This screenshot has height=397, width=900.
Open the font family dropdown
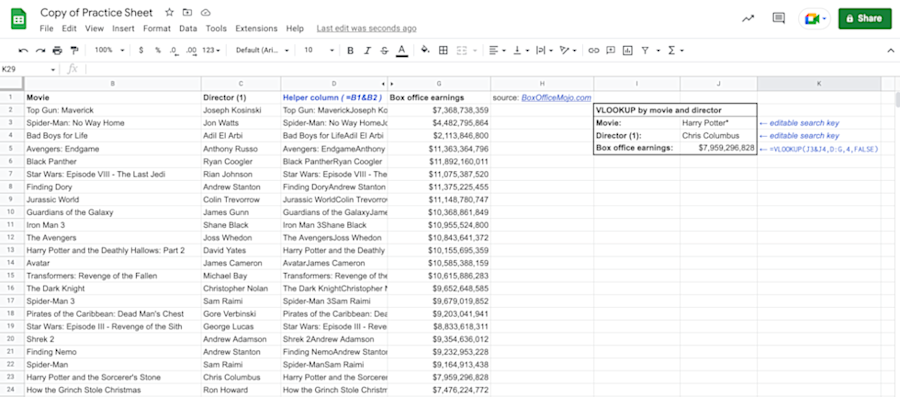262,50
